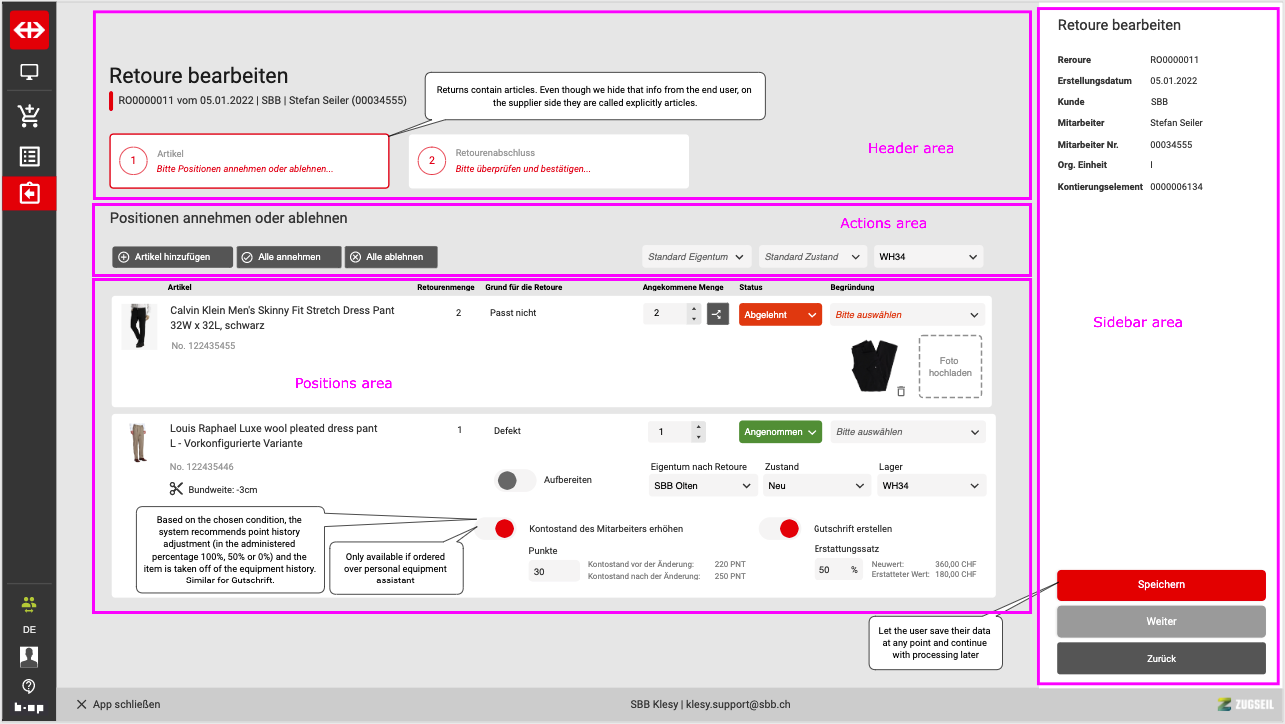Click the SBB logo icon

click(29, 30)
